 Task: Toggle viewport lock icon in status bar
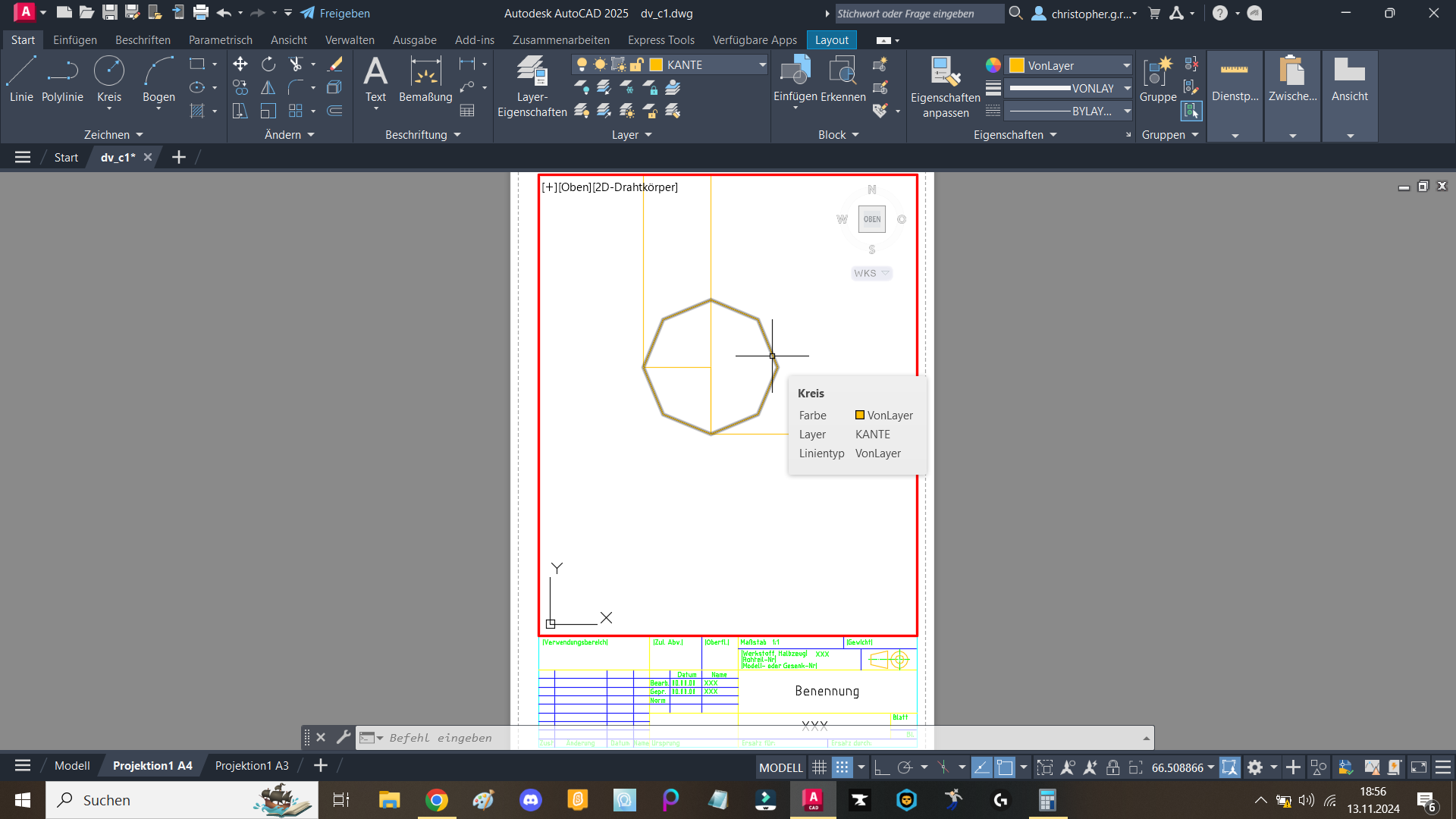pos(1112,767)
